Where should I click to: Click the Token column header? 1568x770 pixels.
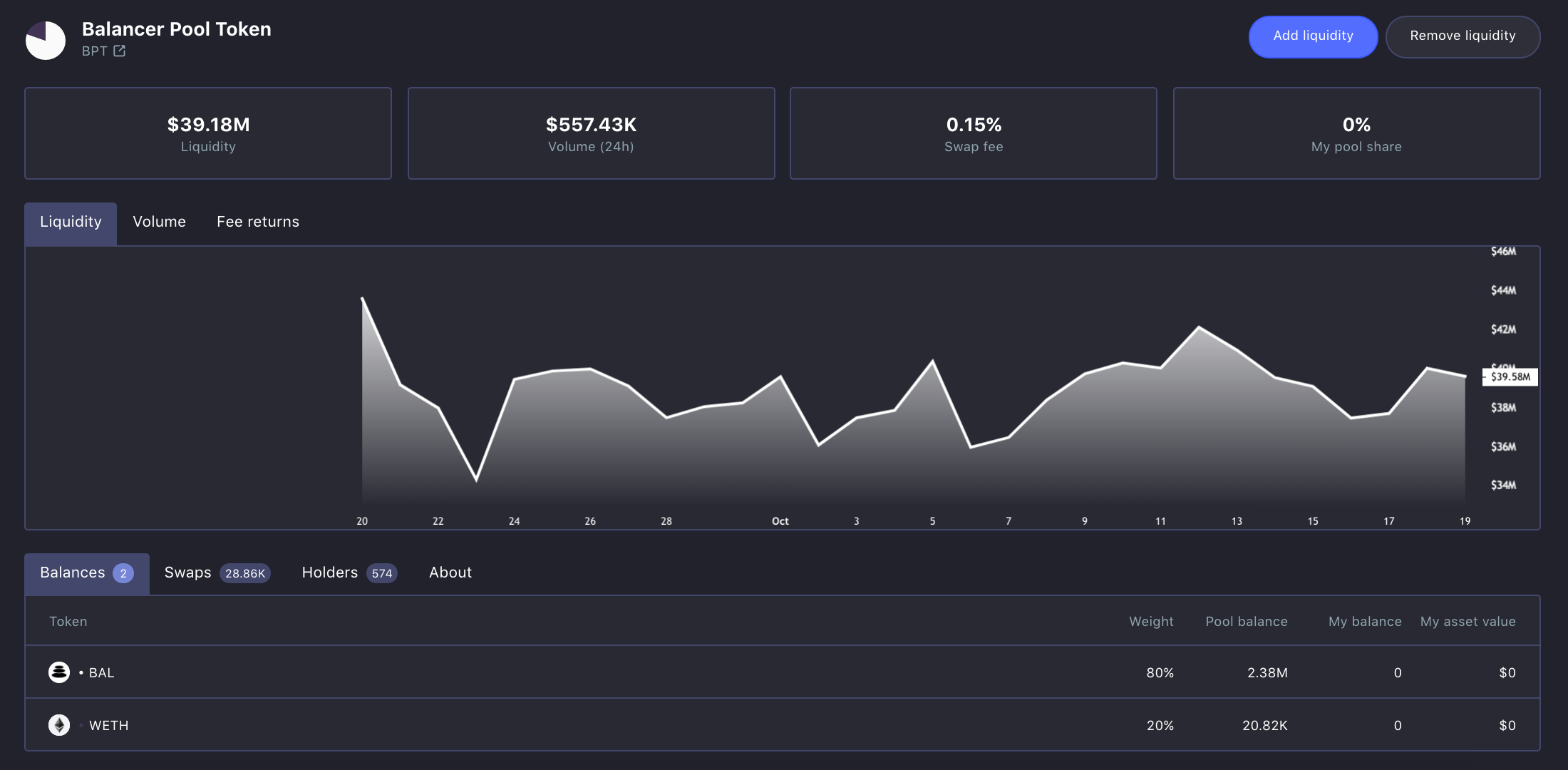click(68, 621)
